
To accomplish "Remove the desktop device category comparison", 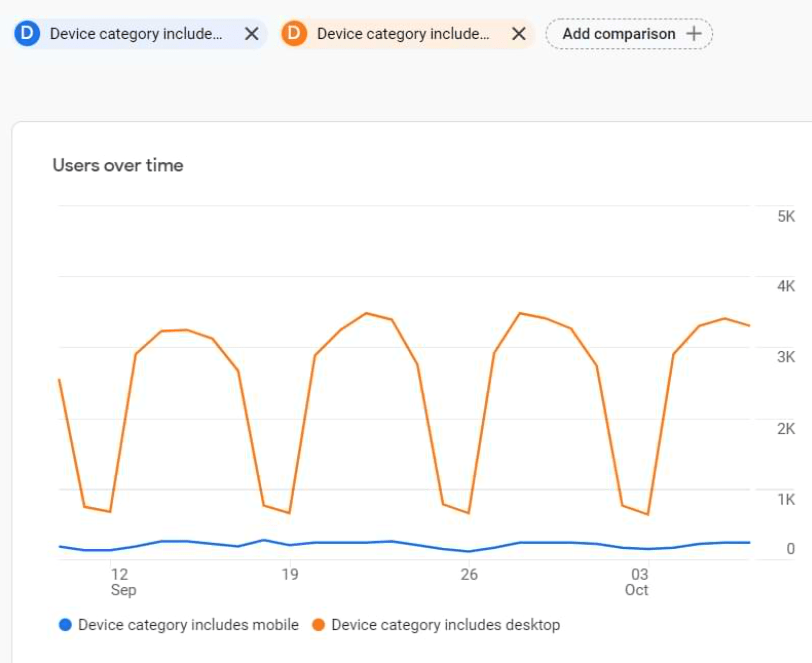I will click(519, 34).
